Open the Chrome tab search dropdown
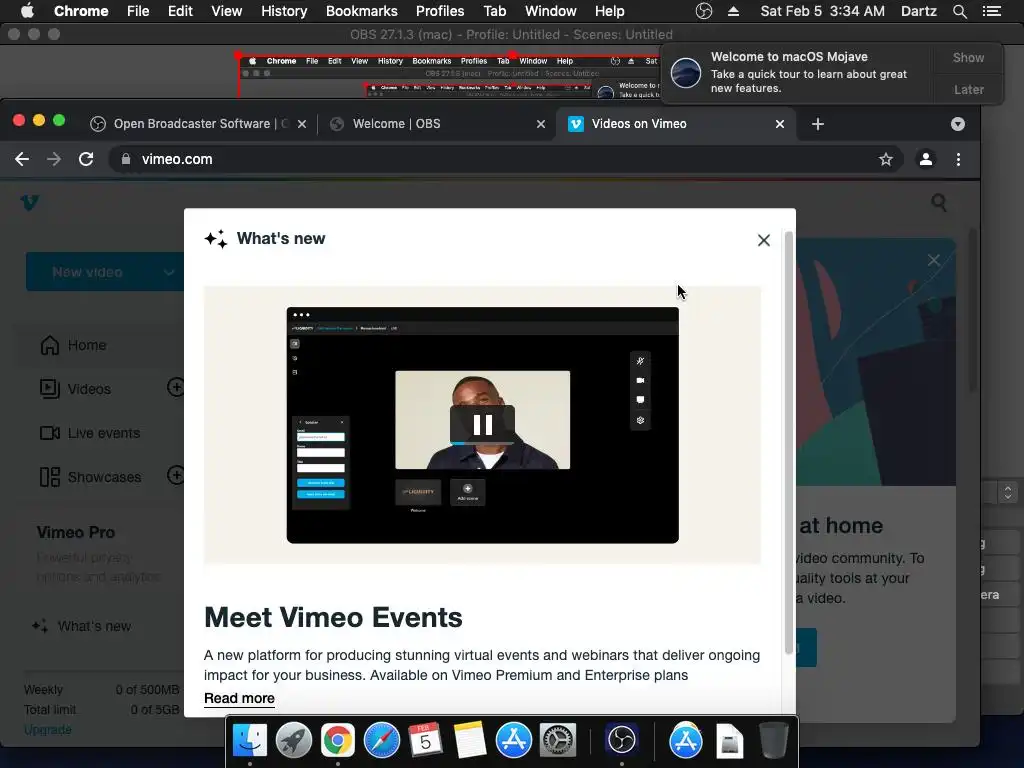 (957, 124)
